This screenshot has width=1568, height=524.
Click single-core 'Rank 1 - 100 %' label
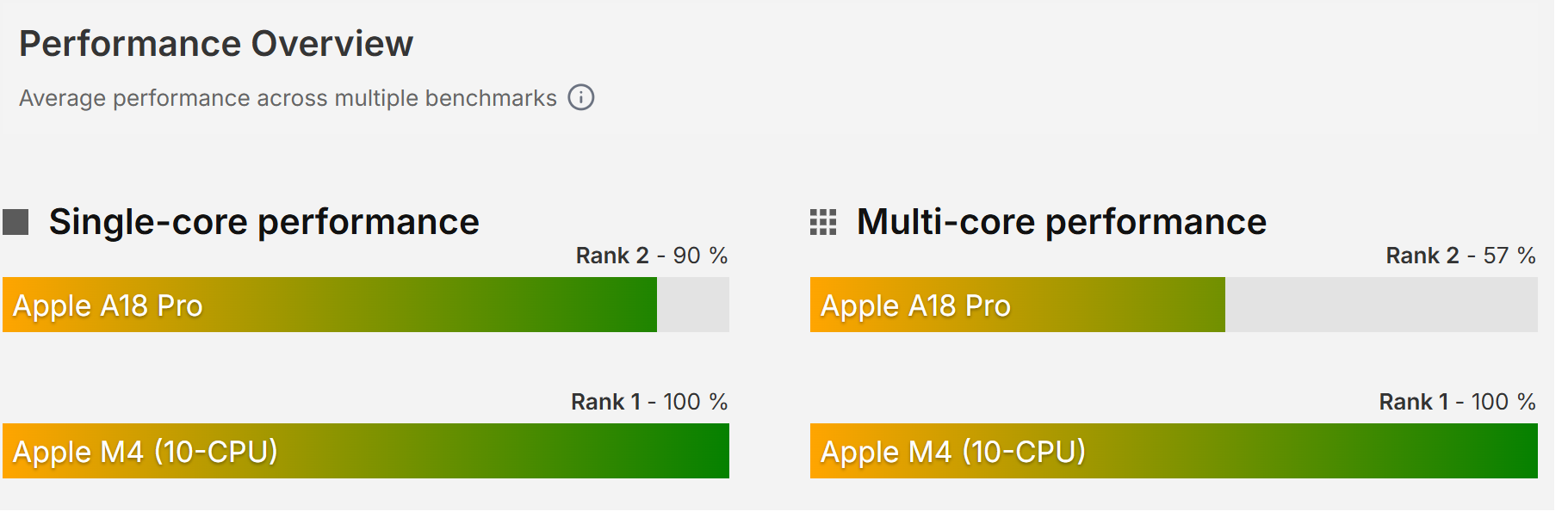click(x=649, y=402)
